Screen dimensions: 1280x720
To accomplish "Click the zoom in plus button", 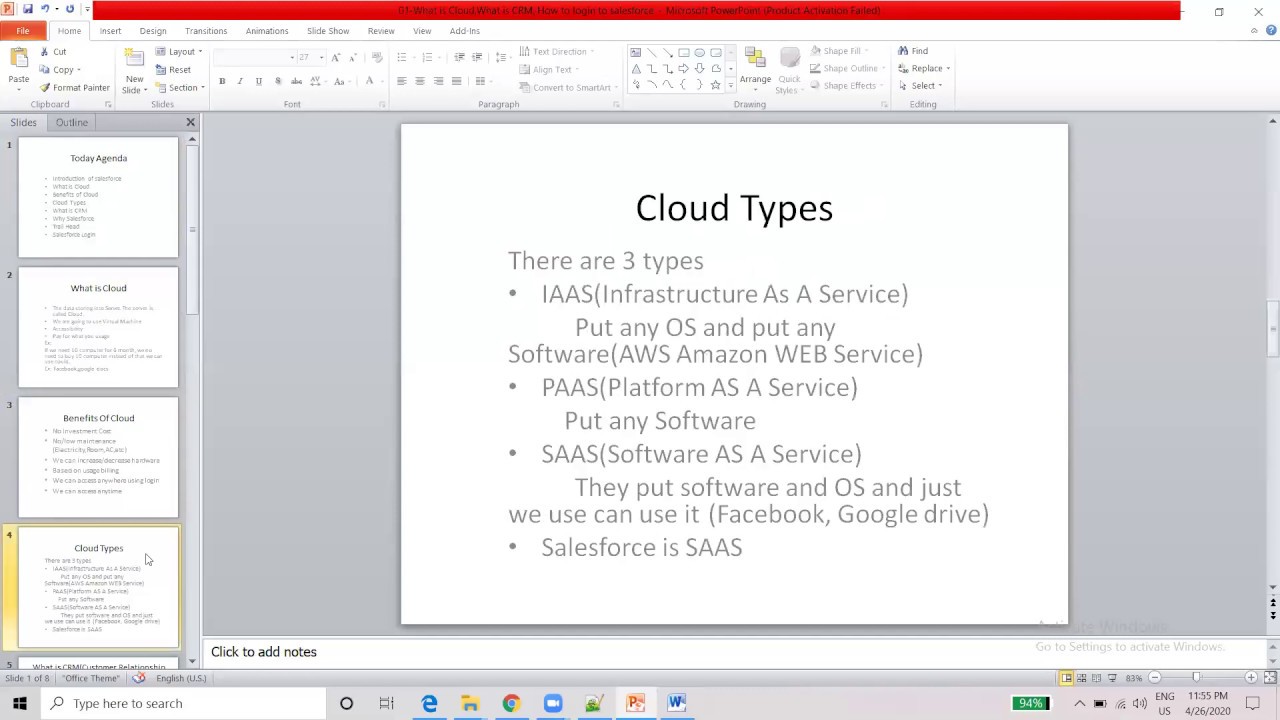I will tap(1250, 678).
